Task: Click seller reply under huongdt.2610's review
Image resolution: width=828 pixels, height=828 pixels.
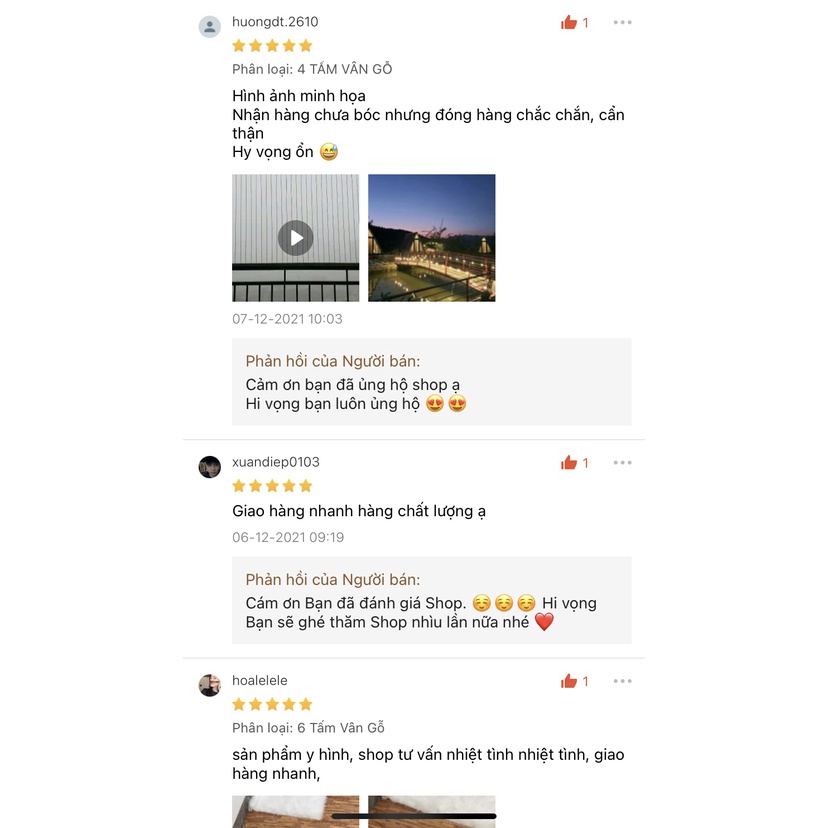Action: pos(431,382)
